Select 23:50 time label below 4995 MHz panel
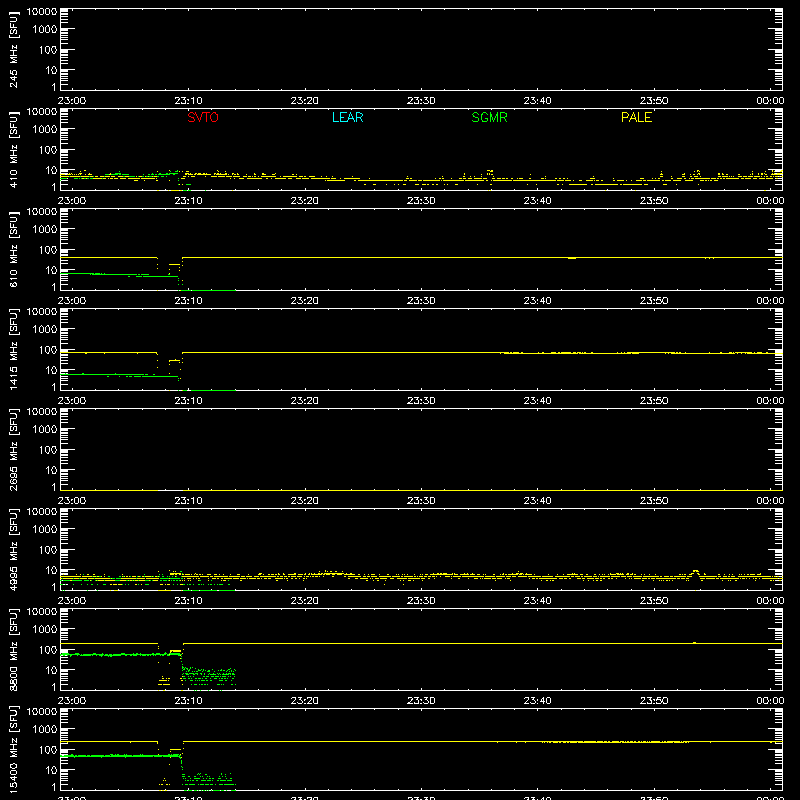800x800 pixels. click(654, 601)
